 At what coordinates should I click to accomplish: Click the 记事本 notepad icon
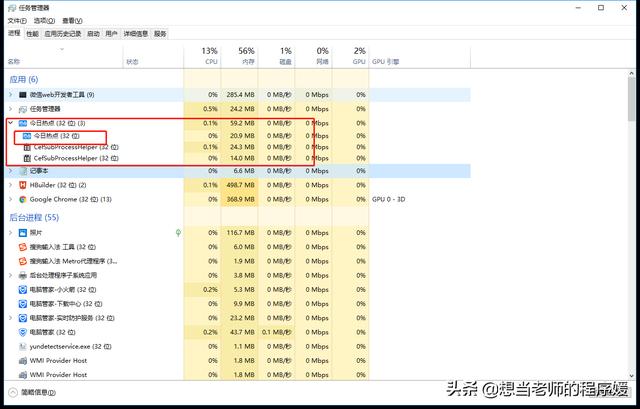tap(23, 171)
